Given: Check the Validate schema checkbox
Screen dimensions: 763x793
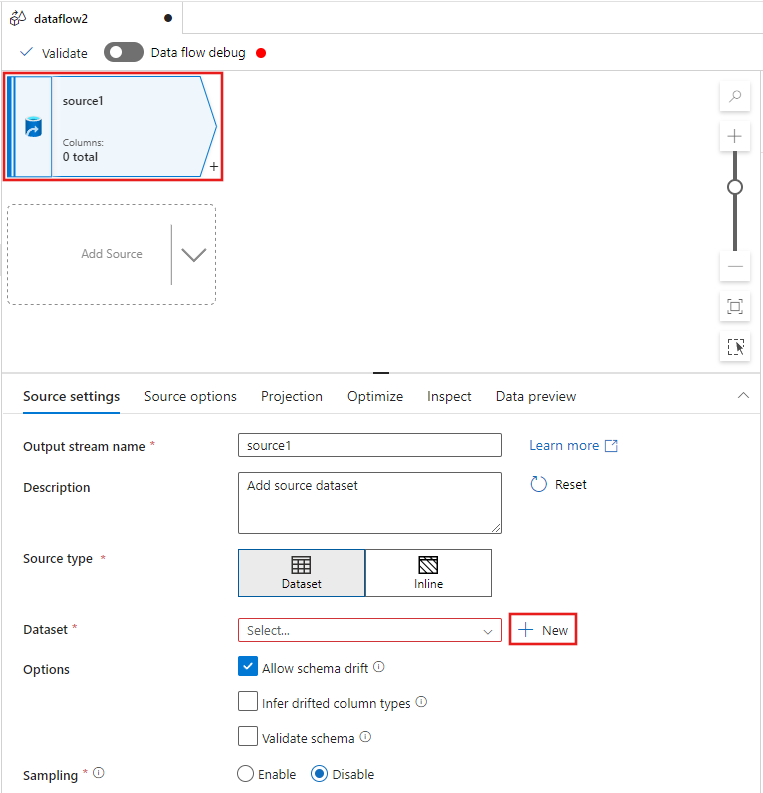Looking at the screenshot, I should coord(248,736).
